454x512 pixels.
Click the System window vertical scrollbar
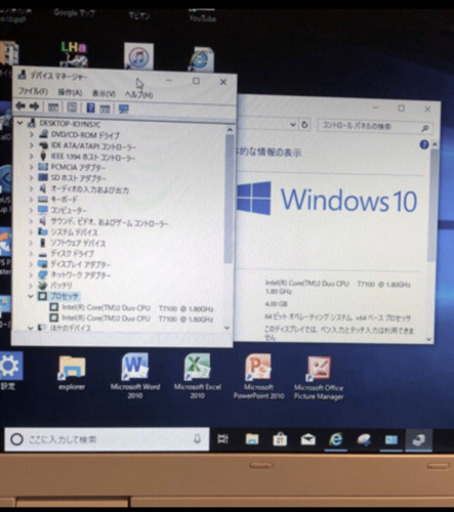[432, 205]
